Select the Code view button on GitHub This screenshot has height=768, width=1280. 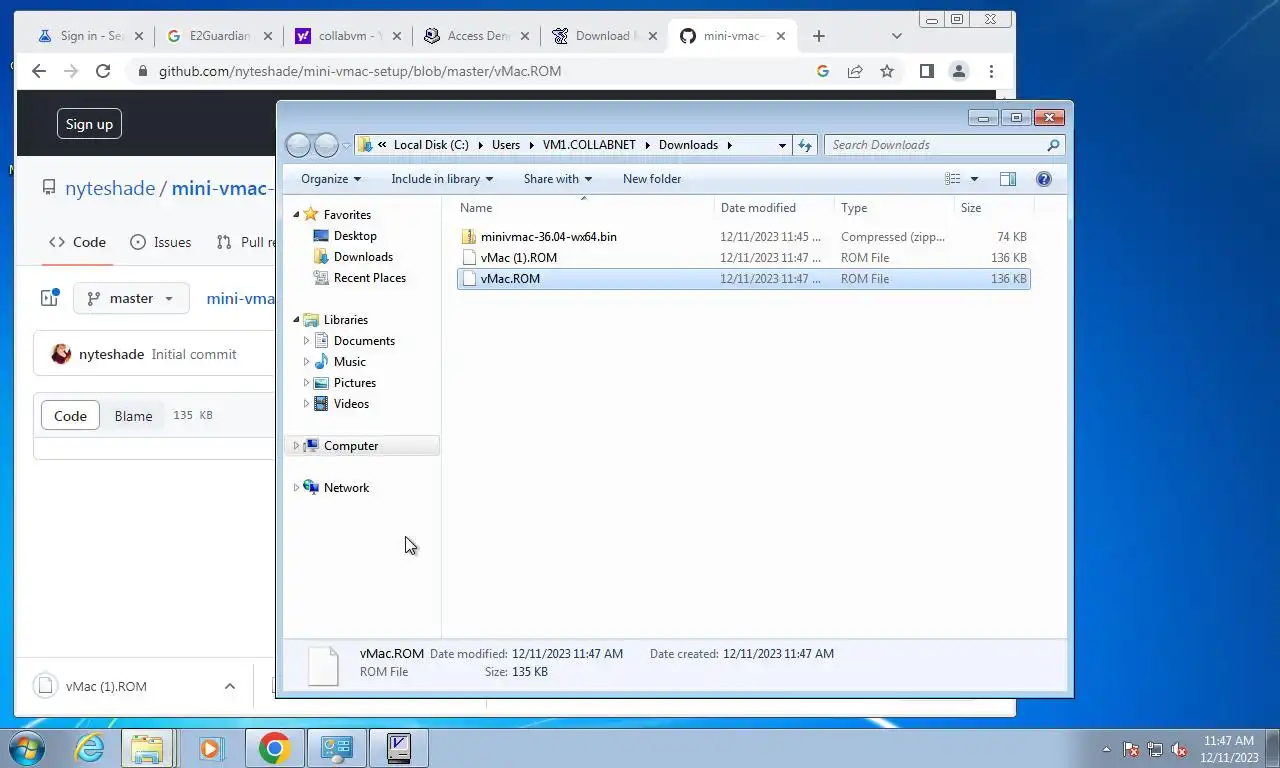point(70,416)
